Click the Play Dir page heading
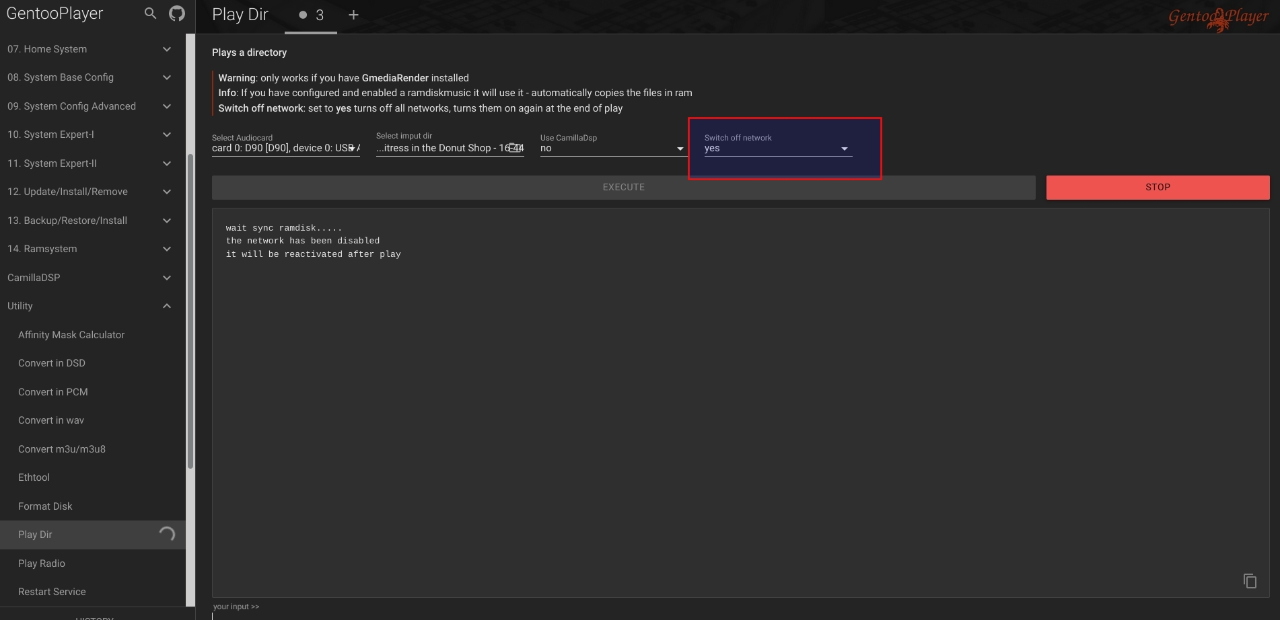Image resolution: width=1280 pixels, height=620 pixels. (240, 15)
